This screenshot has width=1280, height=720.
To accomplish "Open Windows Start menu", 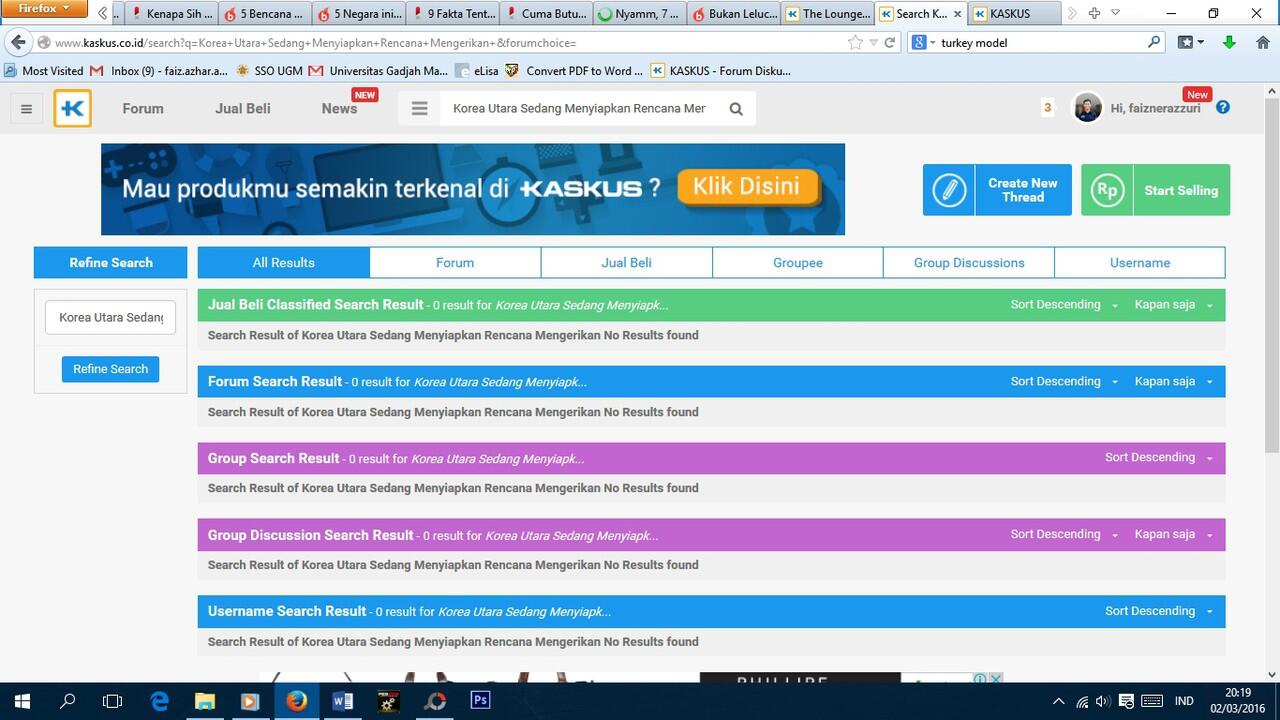I will [22, 701].
